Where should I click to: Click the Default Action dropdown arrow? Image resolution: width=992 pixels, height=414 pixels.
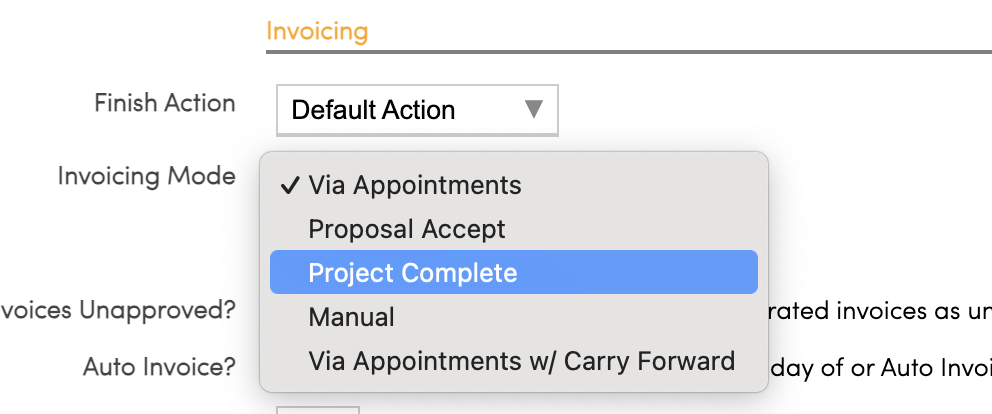tap(534, 109)
